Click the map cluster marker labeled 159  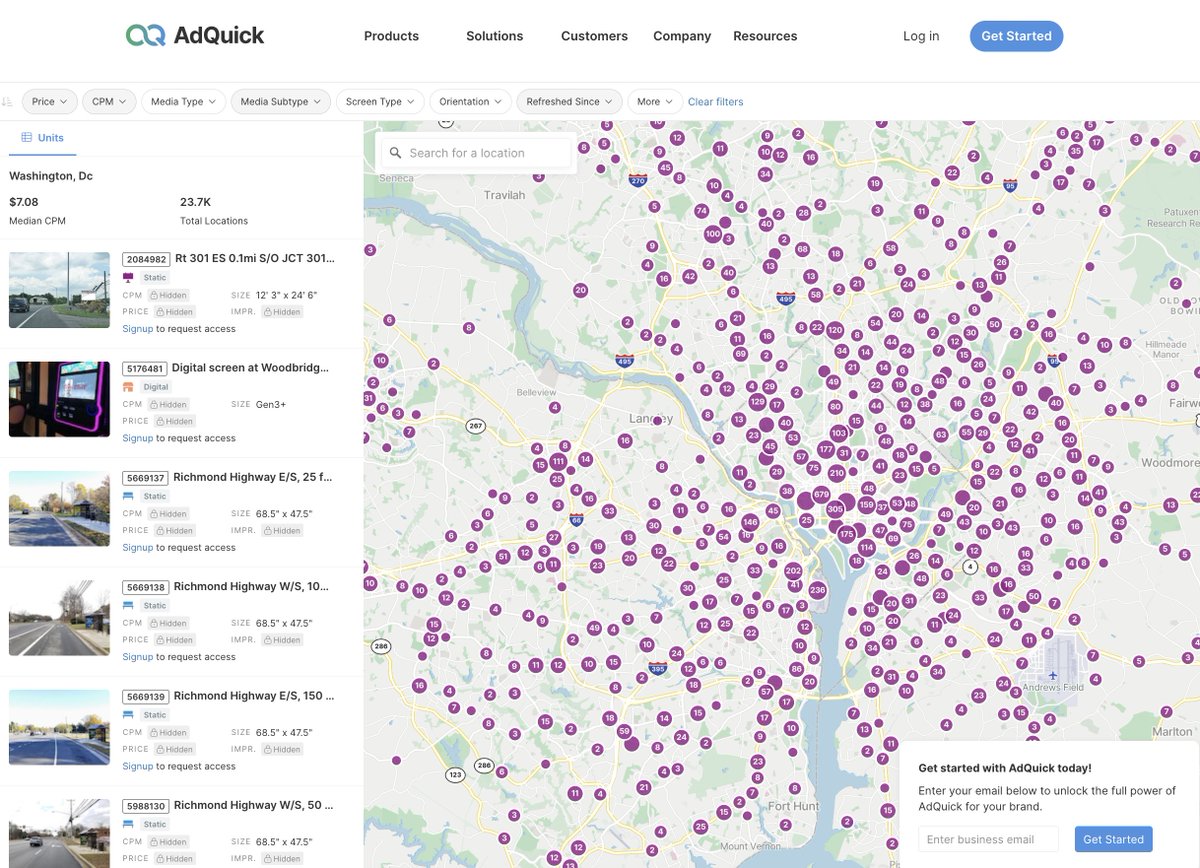click(x=866, y=505)
